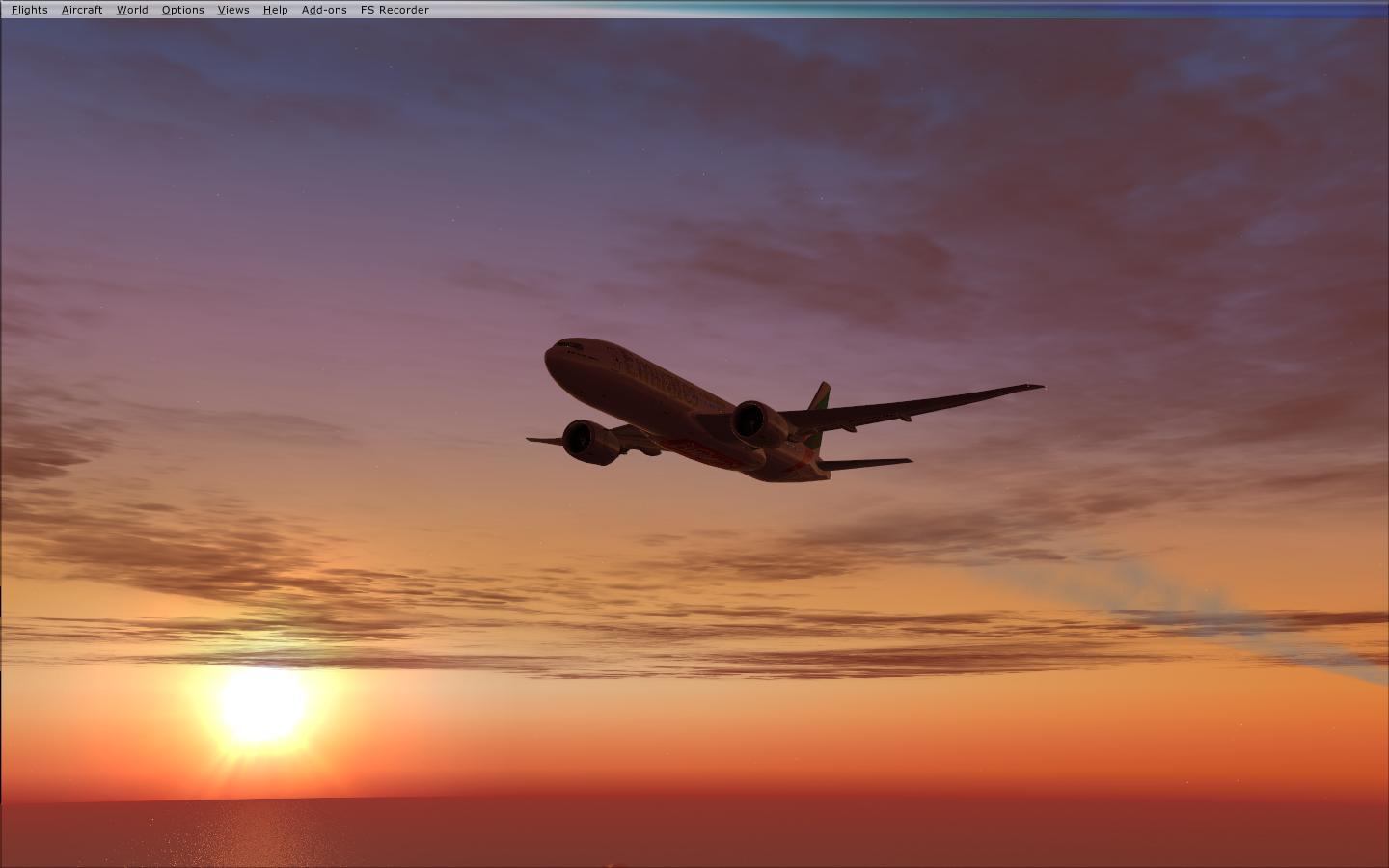The image size is (1389, 868).
Task: Open the World menu
Action: (x=132, y=10)
